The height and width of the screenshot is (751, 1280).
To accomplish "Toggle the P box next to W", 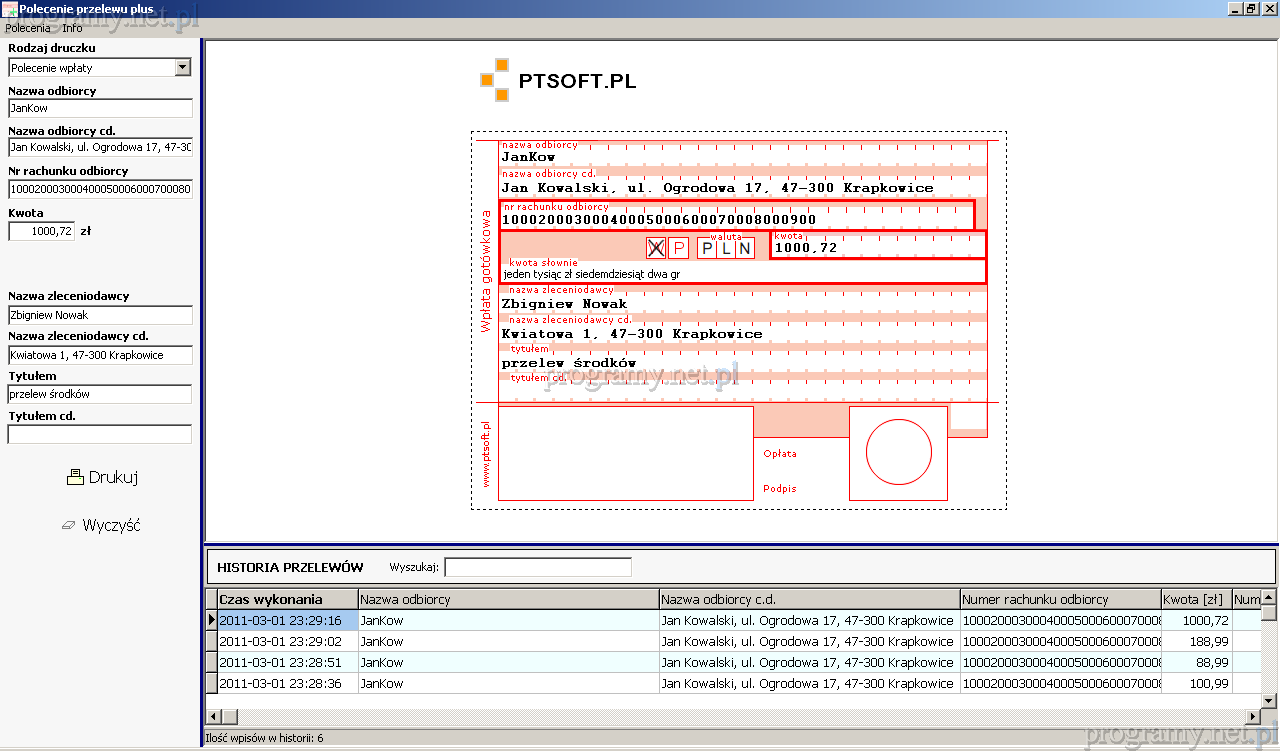I will tap(679, 248).
